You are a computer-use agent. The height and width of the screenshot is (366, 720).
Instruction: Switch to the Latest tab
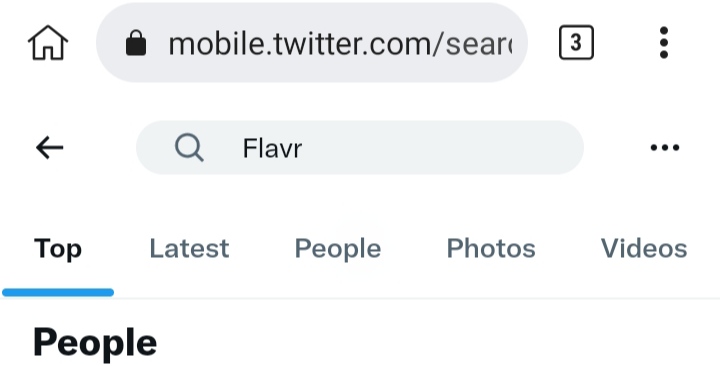[x=189, y=249]
